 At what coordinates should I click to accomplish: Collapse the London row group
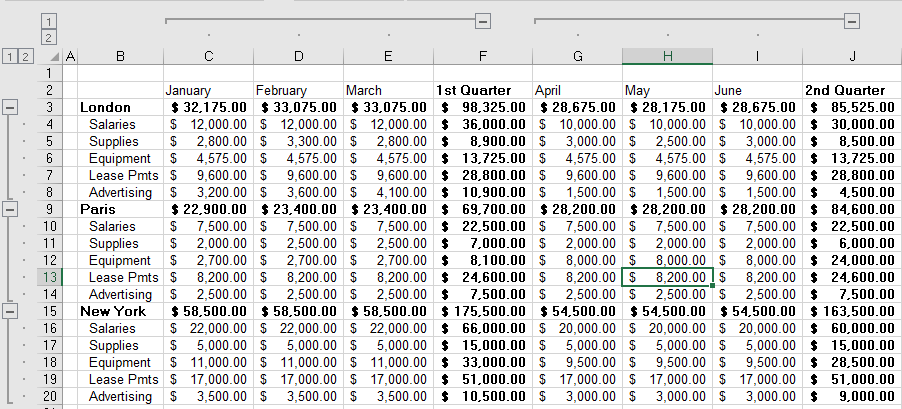point(11,107)
